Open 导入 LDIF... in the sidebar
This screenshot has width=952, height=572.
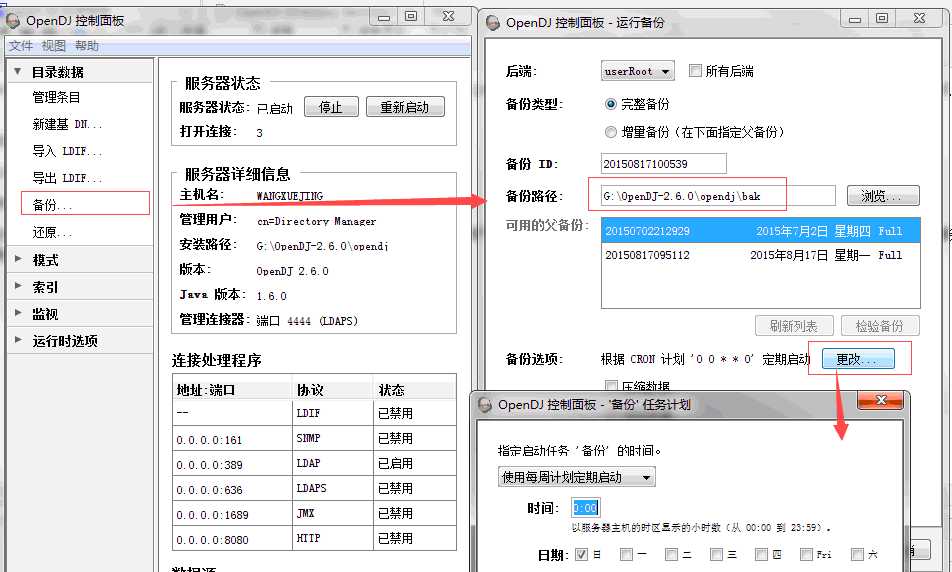(x=67, y=151)
